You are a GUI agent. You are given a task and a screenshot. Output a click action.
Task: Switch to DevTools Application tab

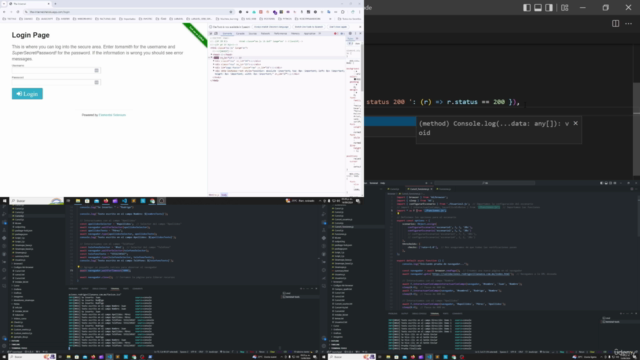309,33
